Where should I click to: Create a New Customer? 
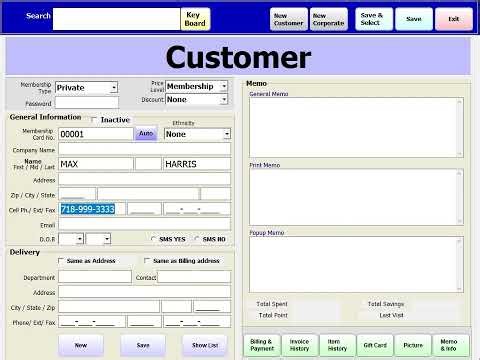pos(289,19)
